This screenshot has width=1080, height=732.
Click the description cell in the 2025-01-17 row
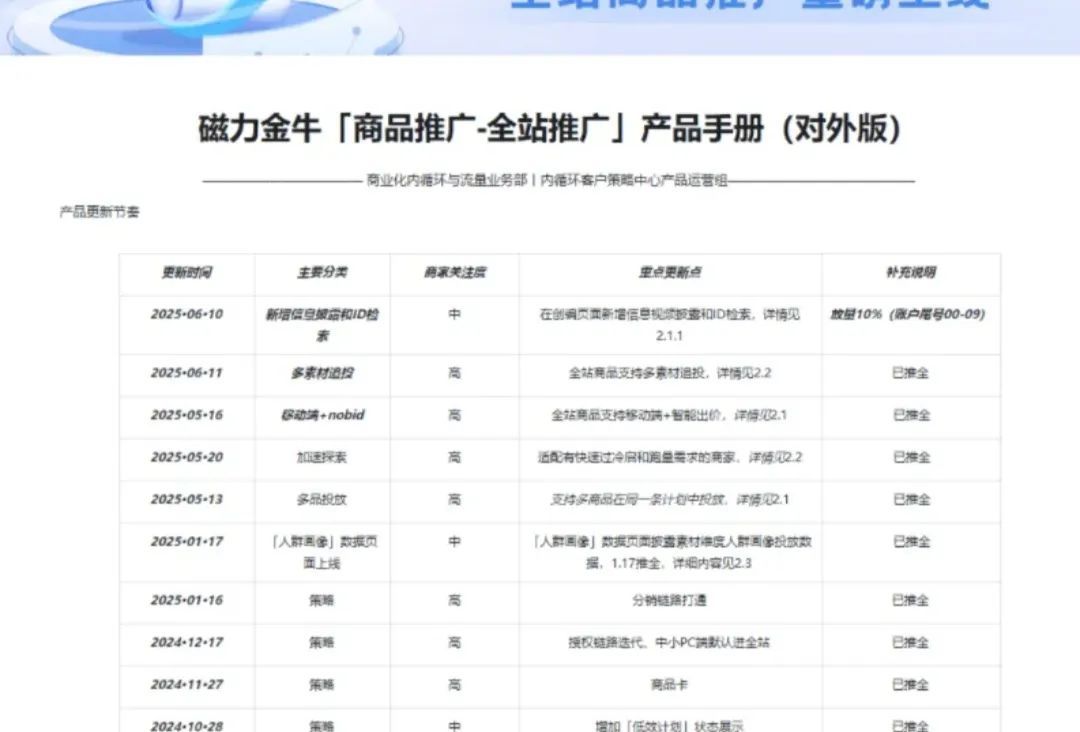pos(669,552)
